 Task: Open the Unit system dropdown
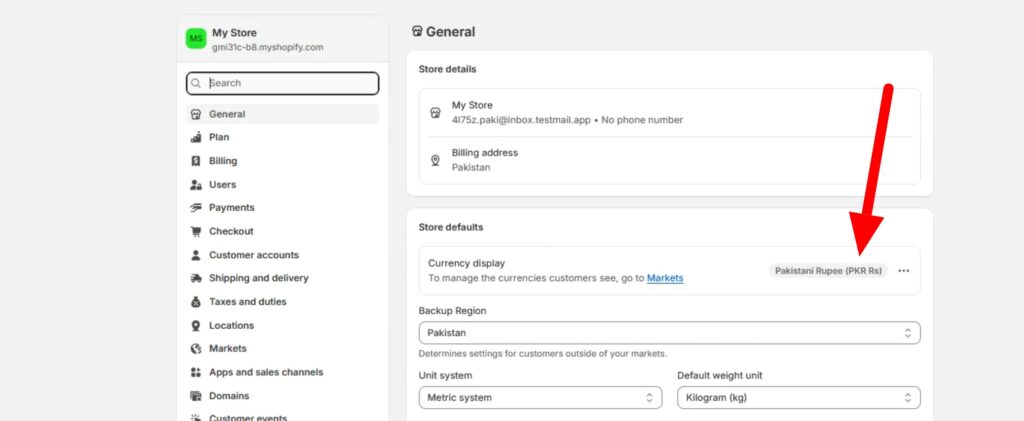coord(540,398)
